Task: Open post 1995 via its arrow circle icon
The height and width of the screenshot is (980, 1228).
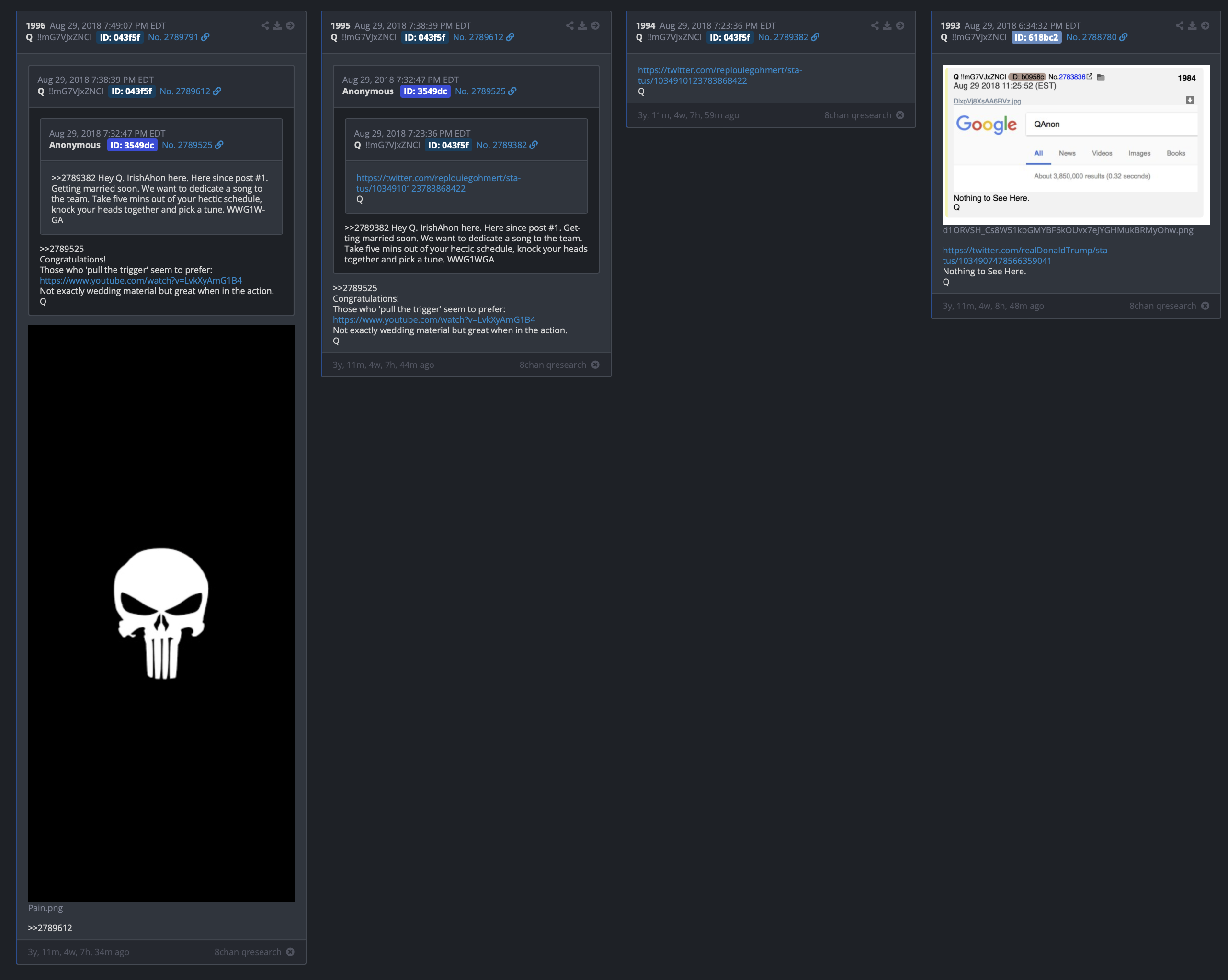Action: 595,26
